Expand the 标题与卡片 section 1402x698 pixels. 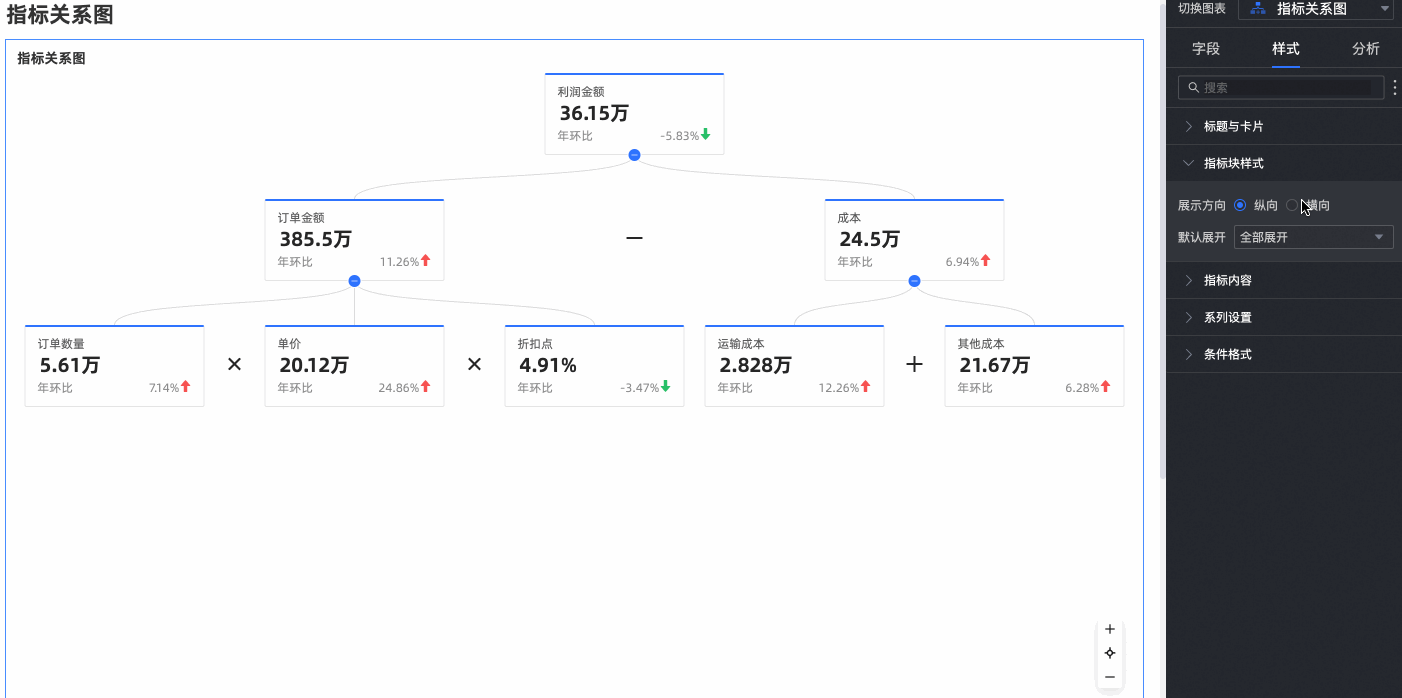coord(1234,126)
